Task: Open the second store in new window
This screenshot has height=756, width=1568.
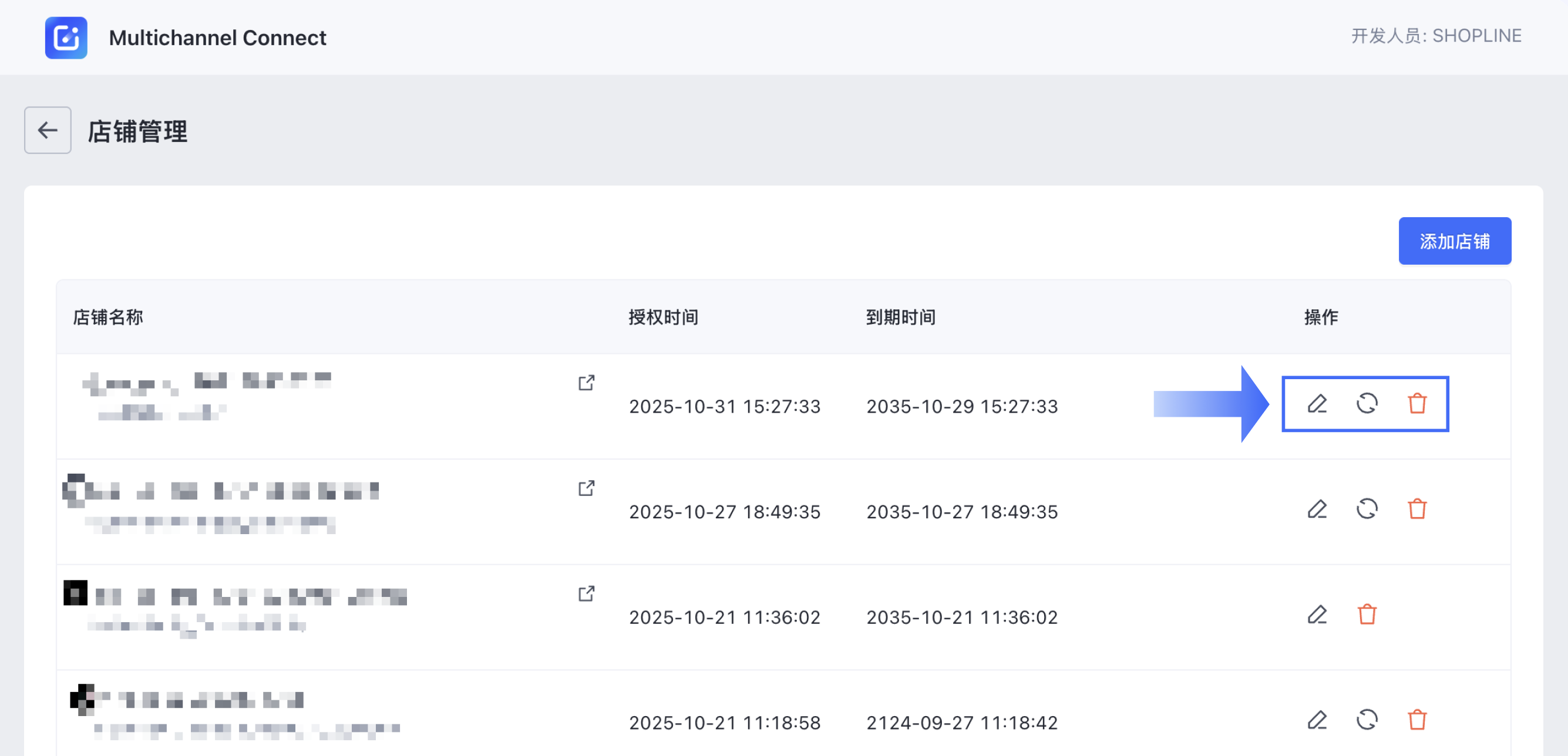Action: (x=586, y=488)
